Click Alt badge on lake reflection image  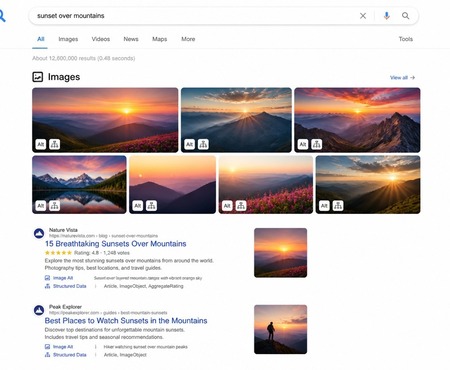click(41, 206)
